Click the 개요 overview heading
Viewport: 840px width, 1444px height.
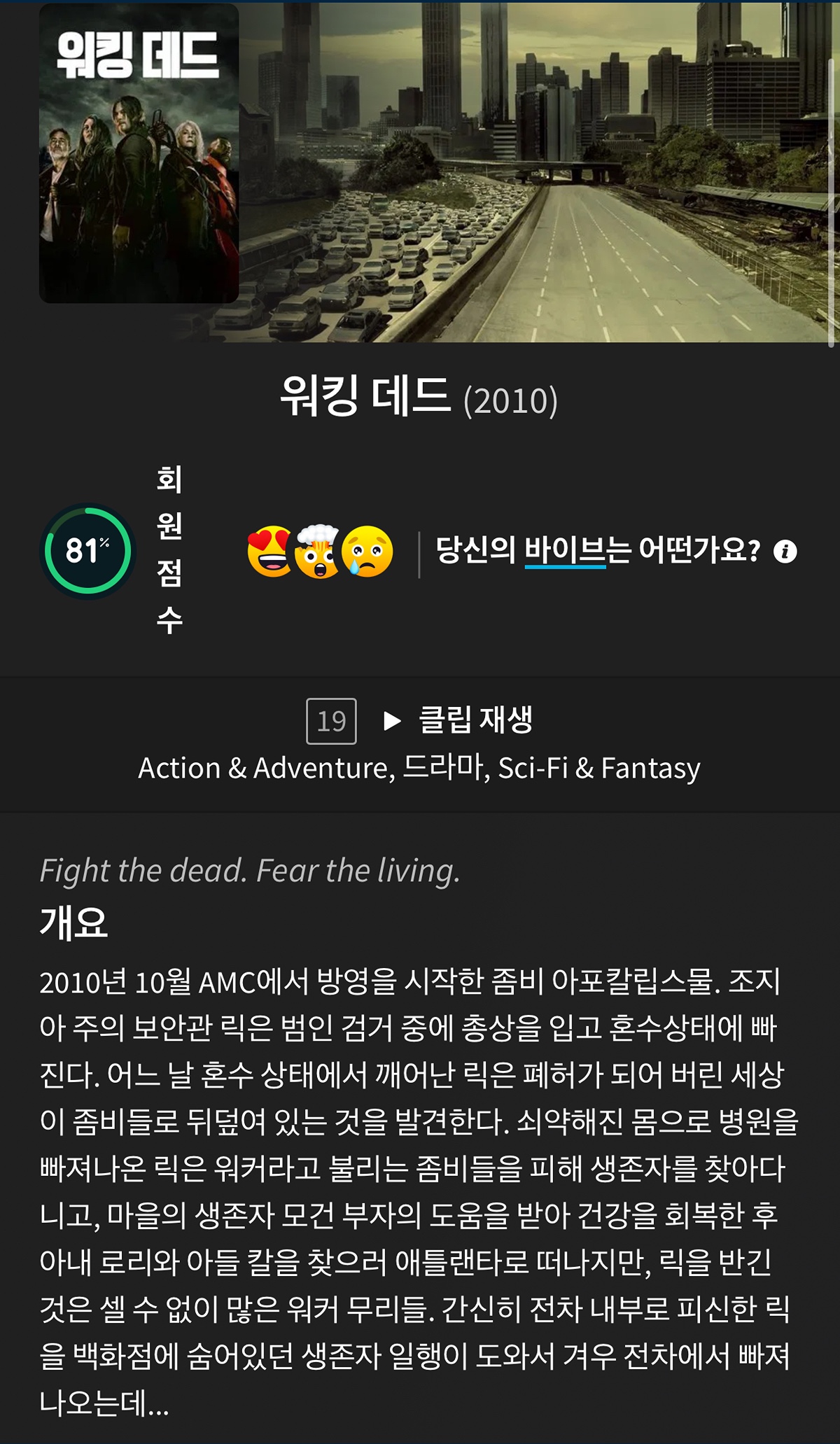(x=73, y=922)
